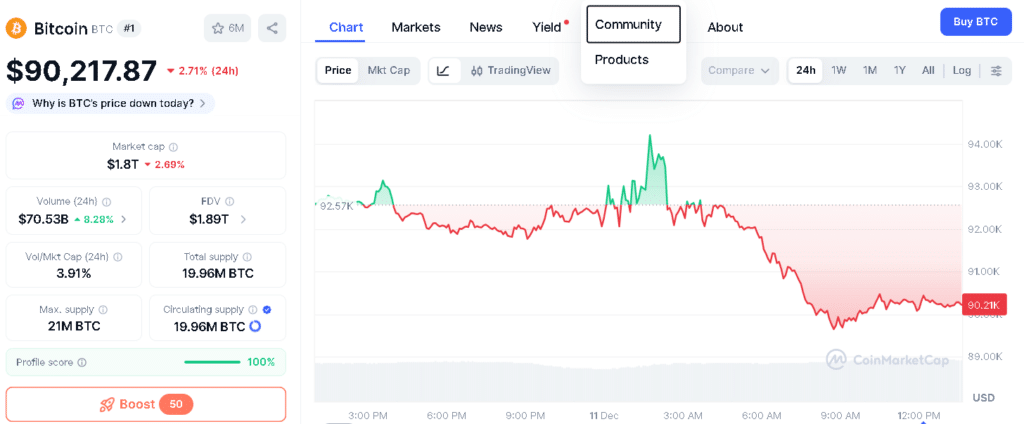This screenshot has height=424, width=1024.
Task: Open the Yield tab
Action: pyautogui.click(x=547, y=27)
